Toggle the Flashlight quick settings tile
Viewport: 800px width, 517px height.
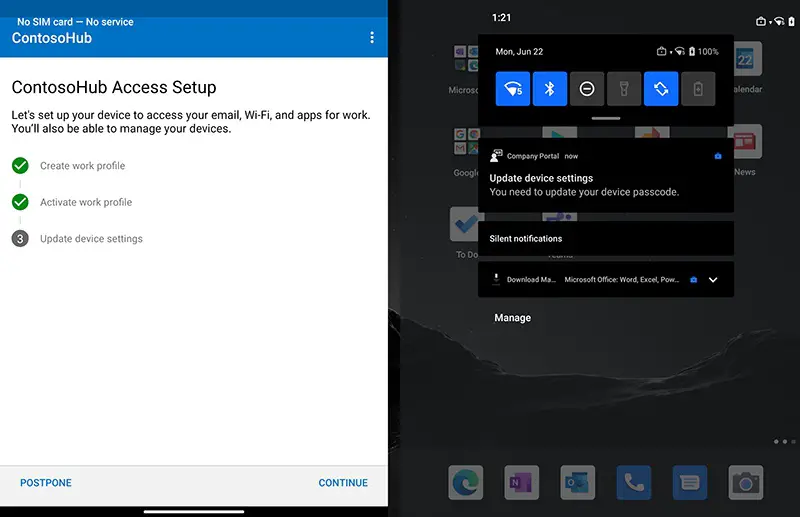[624, 89]
